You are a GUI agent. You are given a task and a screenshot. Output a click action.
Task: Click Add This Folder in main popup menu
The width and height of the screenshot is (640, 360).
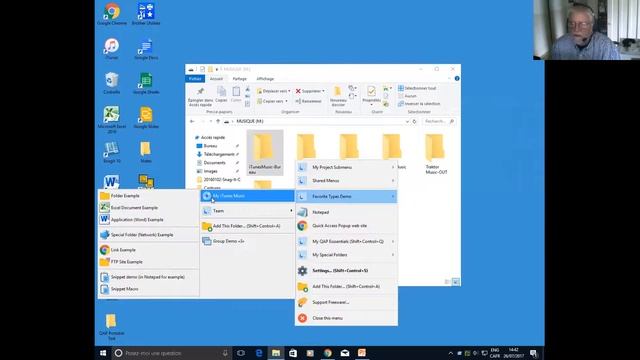click(346, 287)
